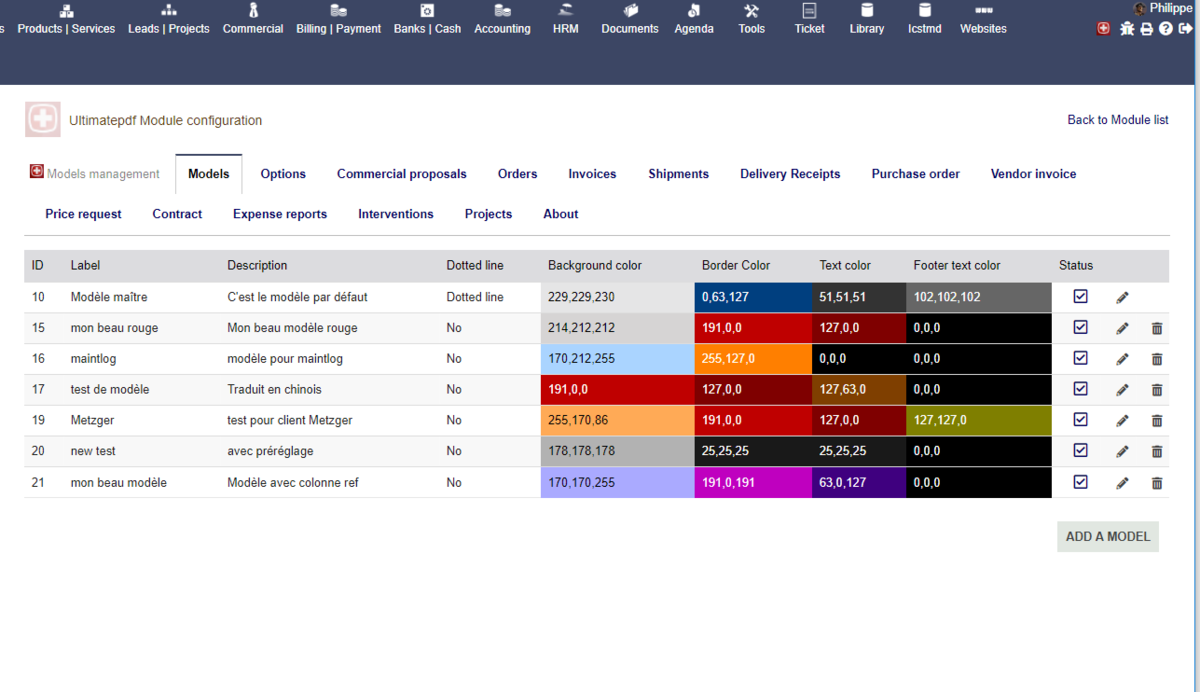Click the red cross icon in top bar
1200x692 pixels.
[x=1104, y=29]
